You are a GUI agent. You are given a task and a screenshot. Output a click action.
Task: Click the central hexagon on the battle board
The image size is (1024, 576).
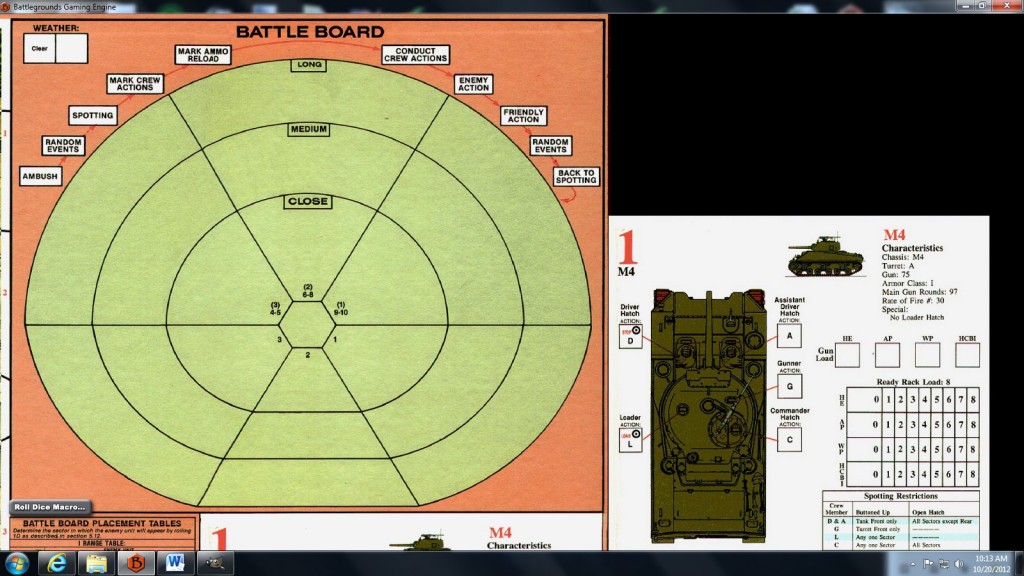pos(308,325)
